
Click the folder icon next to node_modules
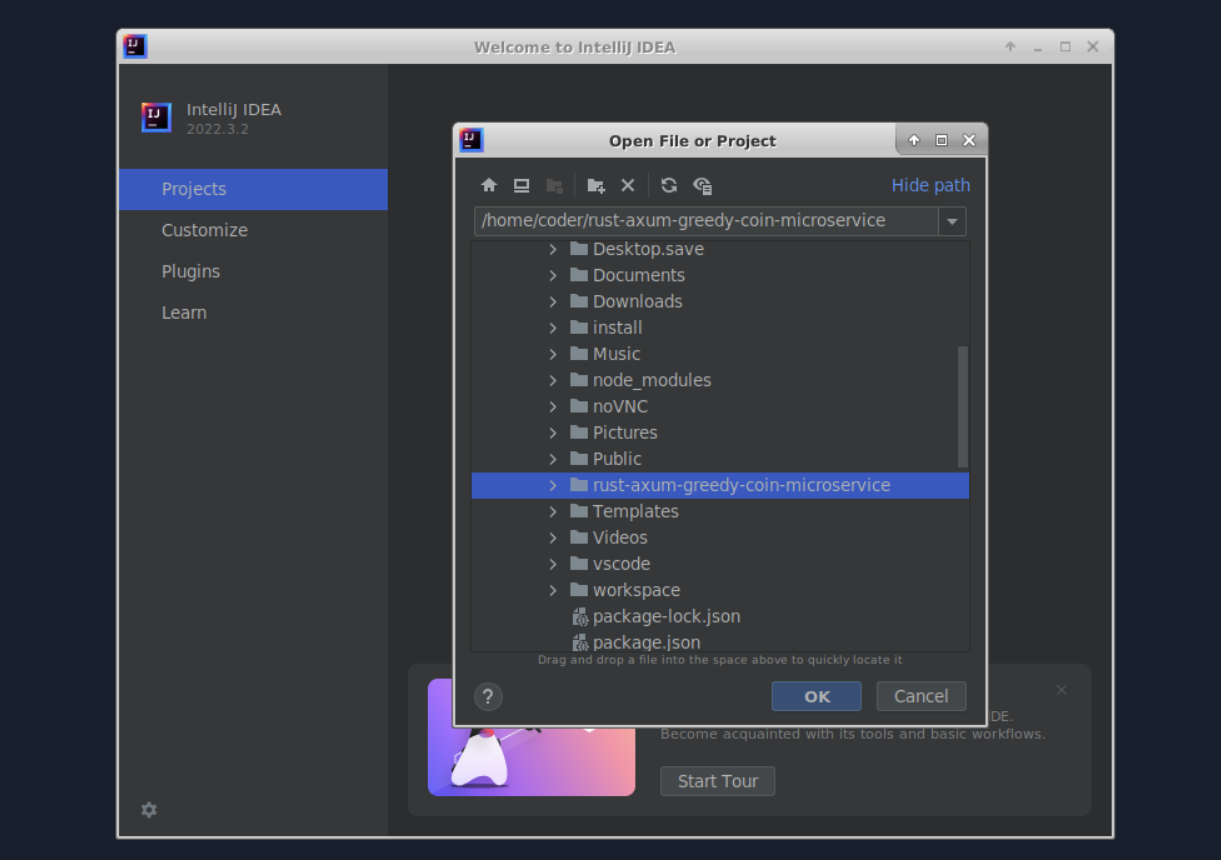(579, 380)
